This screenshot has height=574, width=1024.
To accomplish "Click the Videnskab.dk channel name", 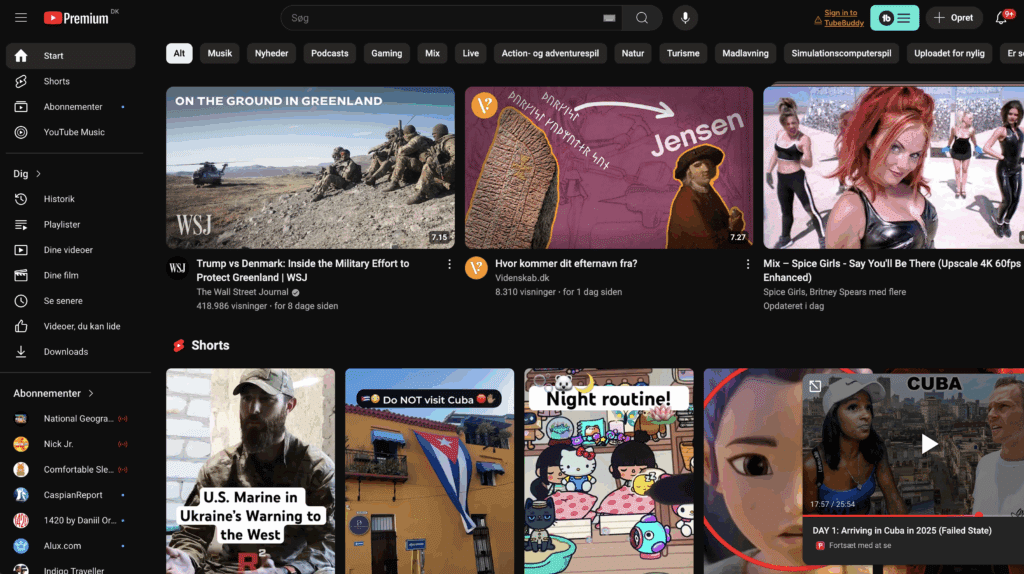I will 522,278.
